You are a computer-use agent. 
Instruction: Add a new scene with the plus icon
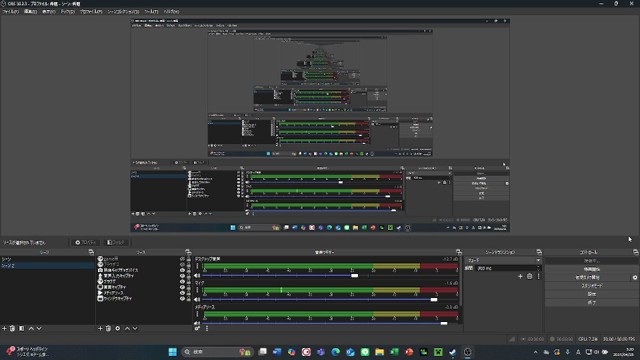[x=4, y=328]
